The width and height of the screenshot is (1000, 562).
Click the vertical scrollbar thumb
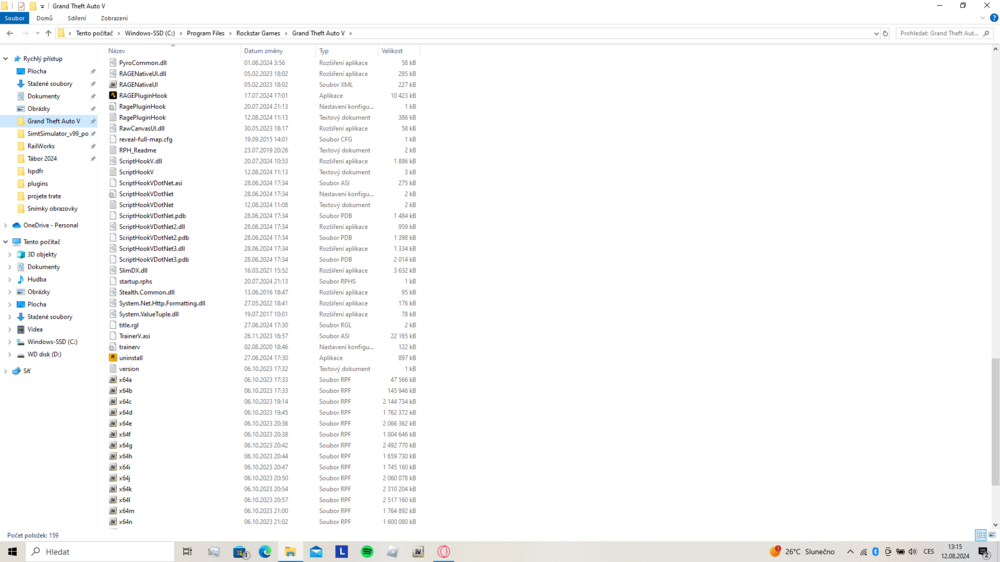(995, 422)
